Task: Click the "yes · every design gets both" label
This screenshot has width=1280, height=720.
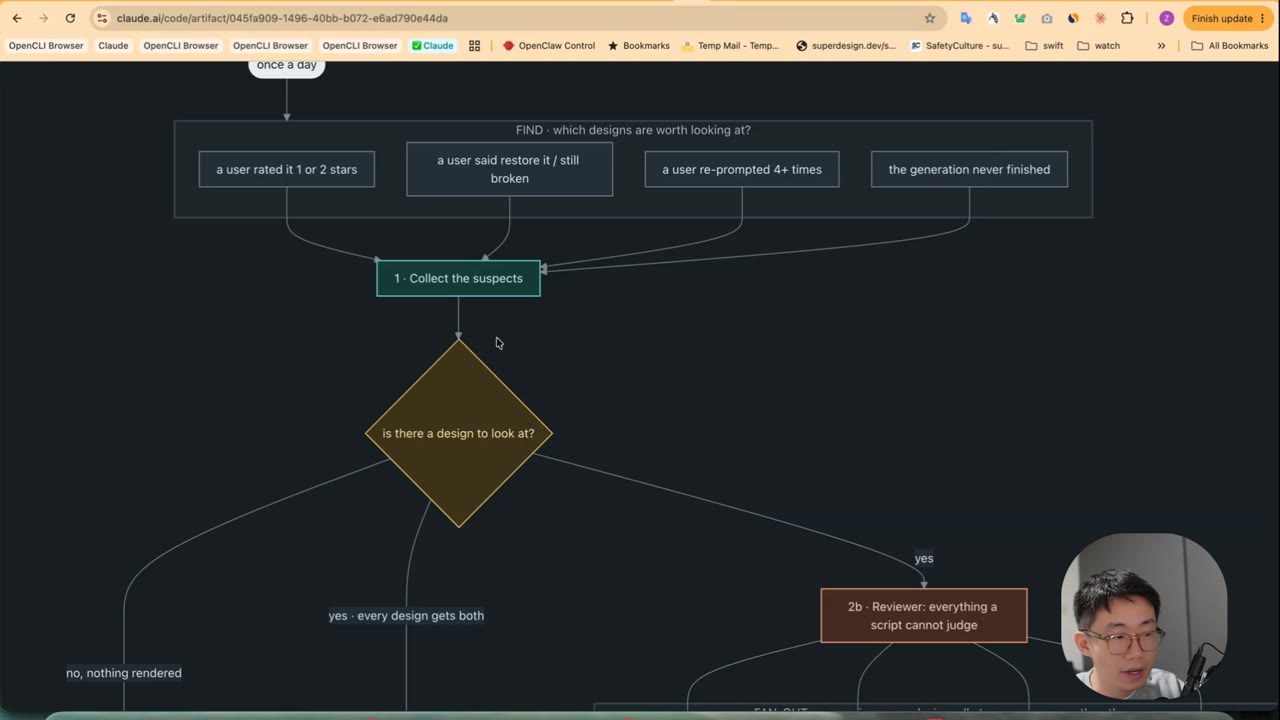Action: (x=406, y=615)
